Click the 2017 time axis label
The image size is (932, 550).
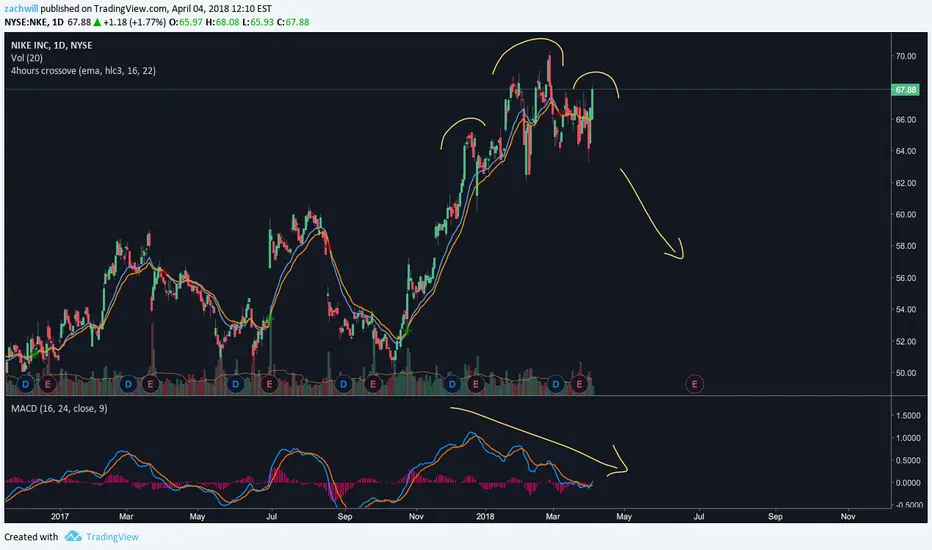click(60, 516)
